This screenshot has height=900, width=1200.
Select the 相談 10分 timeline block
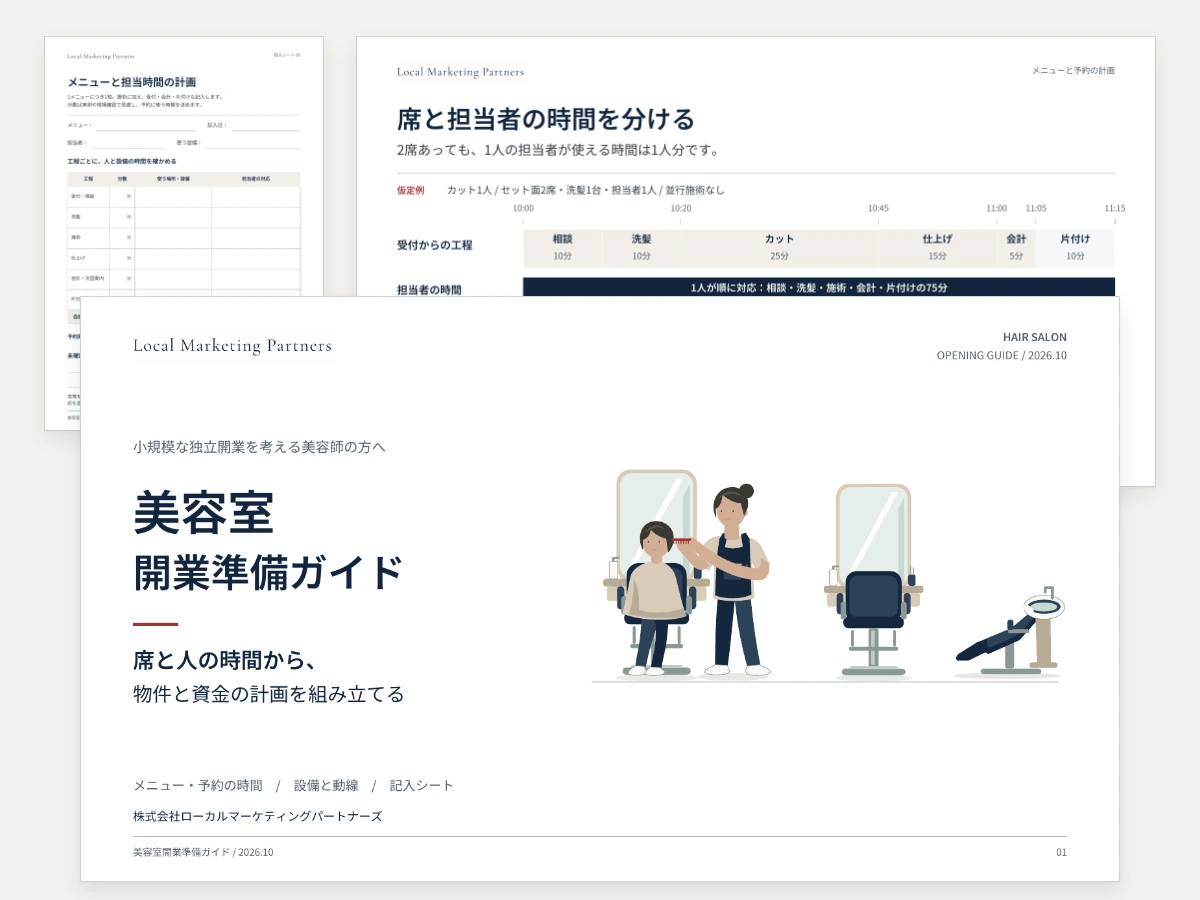point(562,248)
